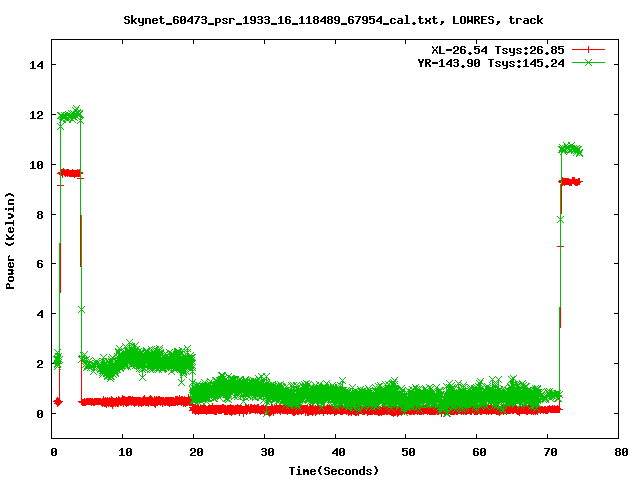Click the y-axis tick label 14
Viewport: 640px width, 480px height.
point(38,65)
